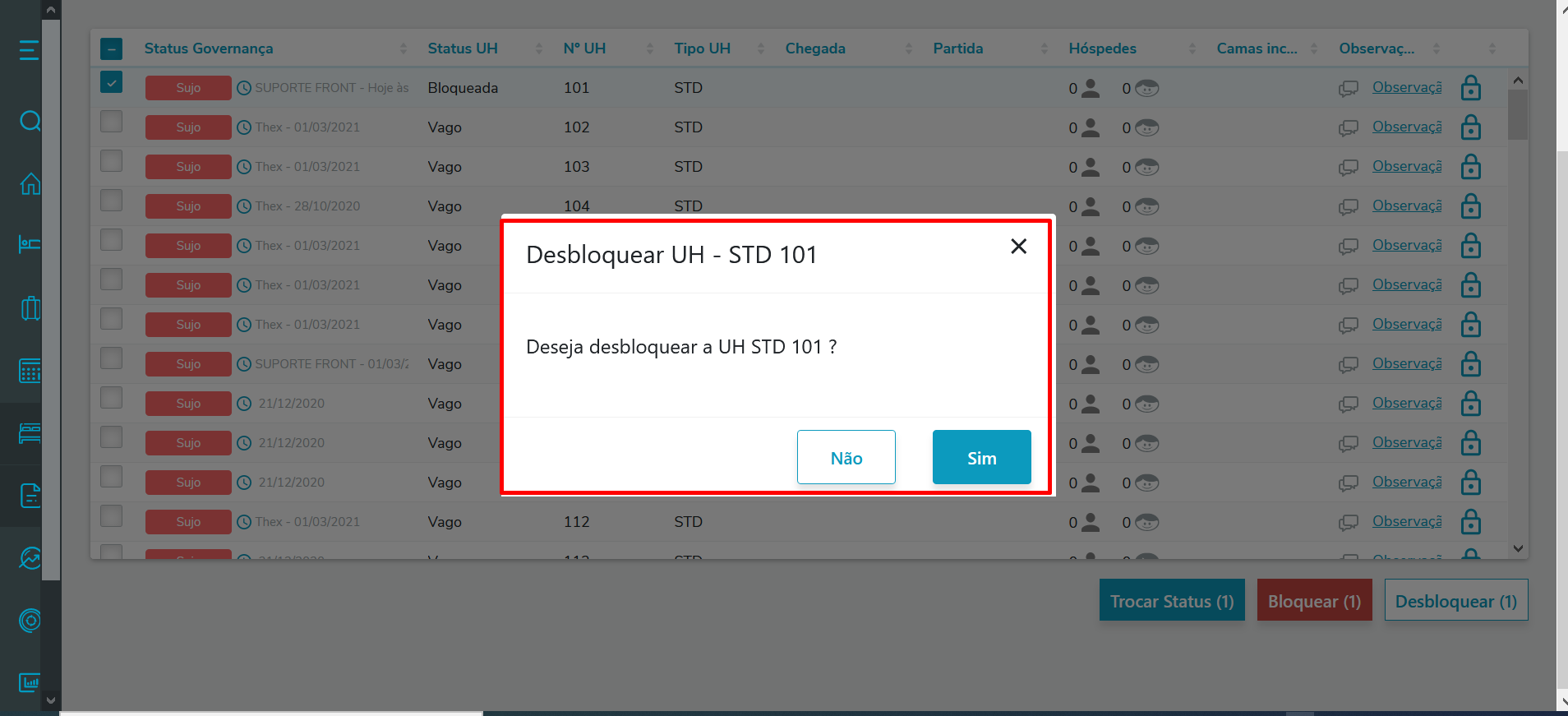Open the bed icon in sidebar
1568x716 pixels.
click(x=30, y=244)
